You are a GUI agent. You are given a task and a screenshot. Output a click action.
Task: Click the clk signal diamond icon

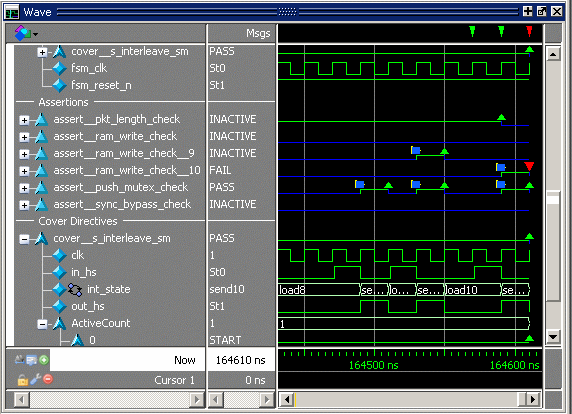[x=59, y=255]
